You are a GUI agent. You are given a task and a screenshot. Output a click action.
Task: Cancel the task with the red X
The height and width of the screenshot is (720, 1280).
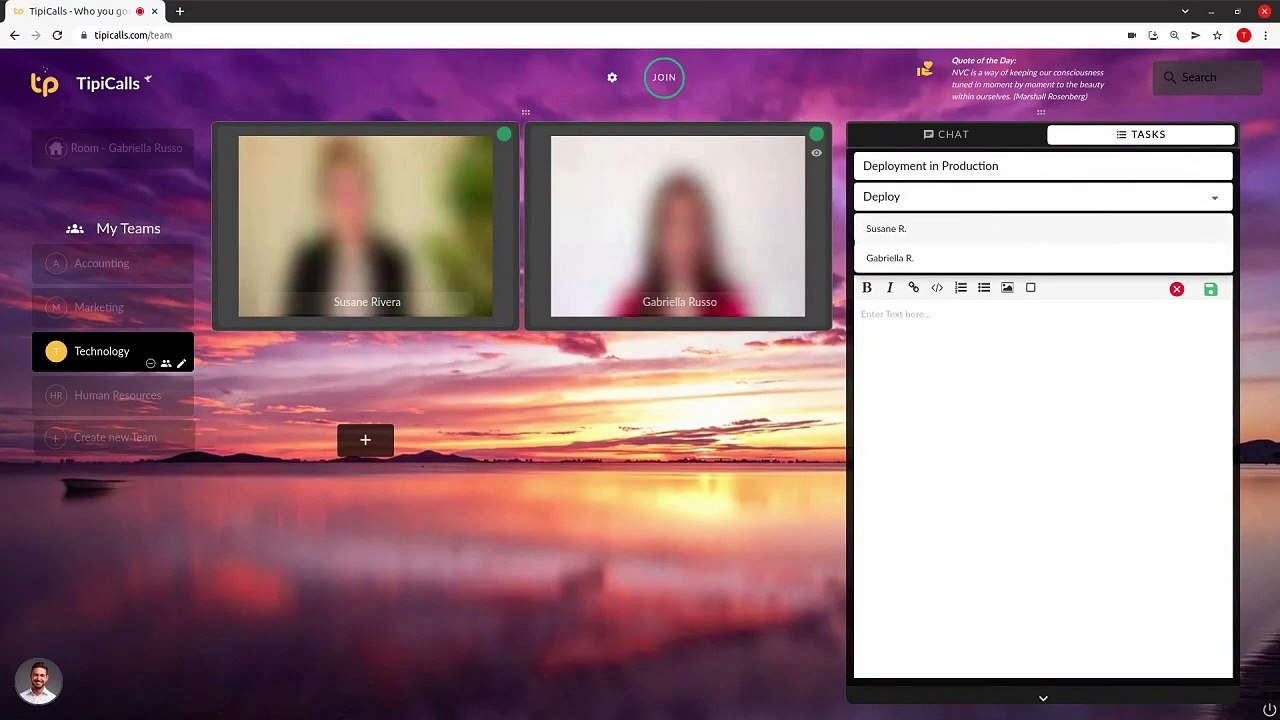[1177, 290]
